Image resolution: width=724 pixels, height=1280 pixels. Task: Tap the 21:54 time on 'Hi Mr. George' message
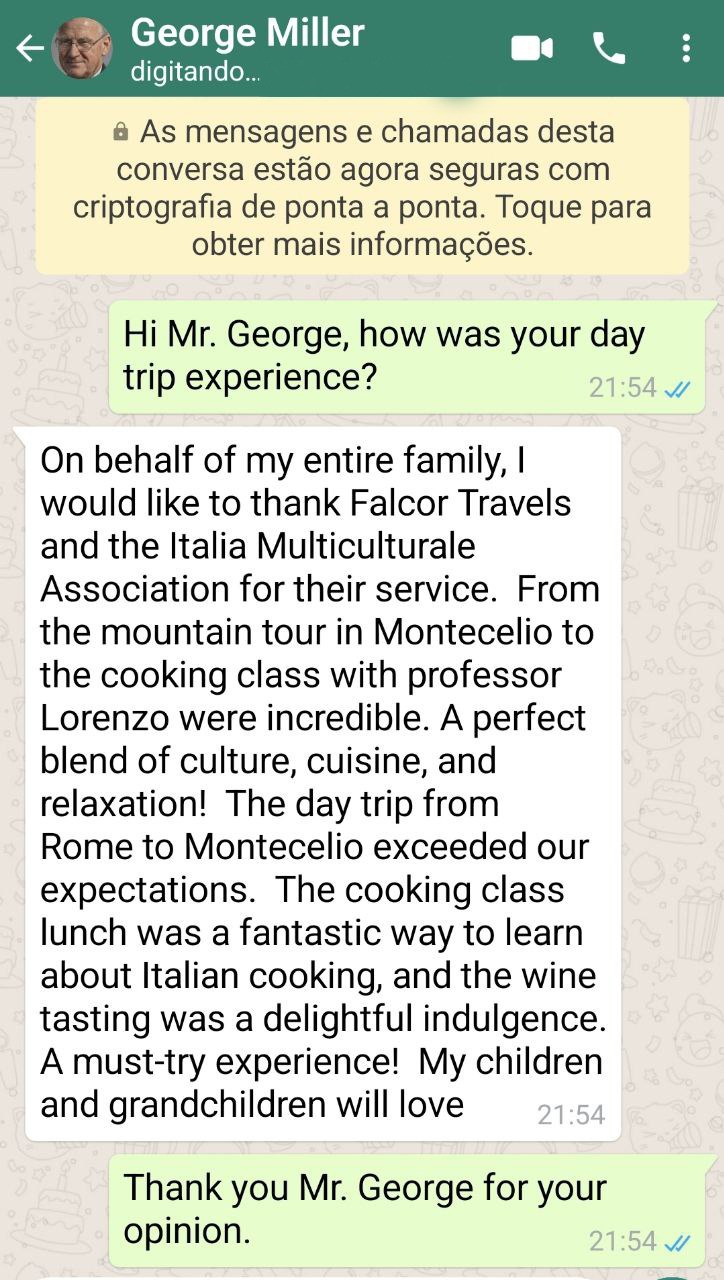click(x=622, y=388)
